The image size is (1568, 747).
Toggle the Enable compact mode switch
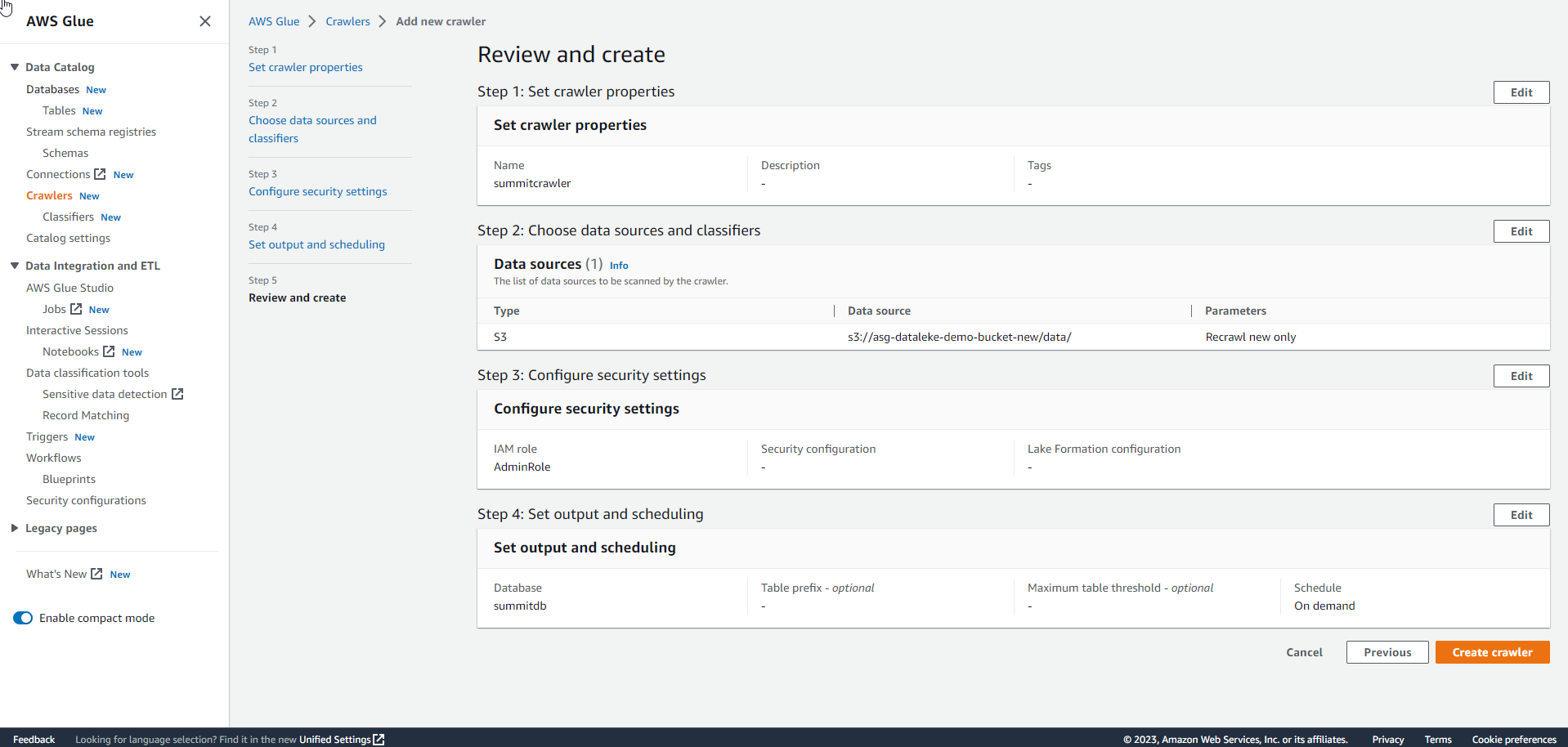23,618
